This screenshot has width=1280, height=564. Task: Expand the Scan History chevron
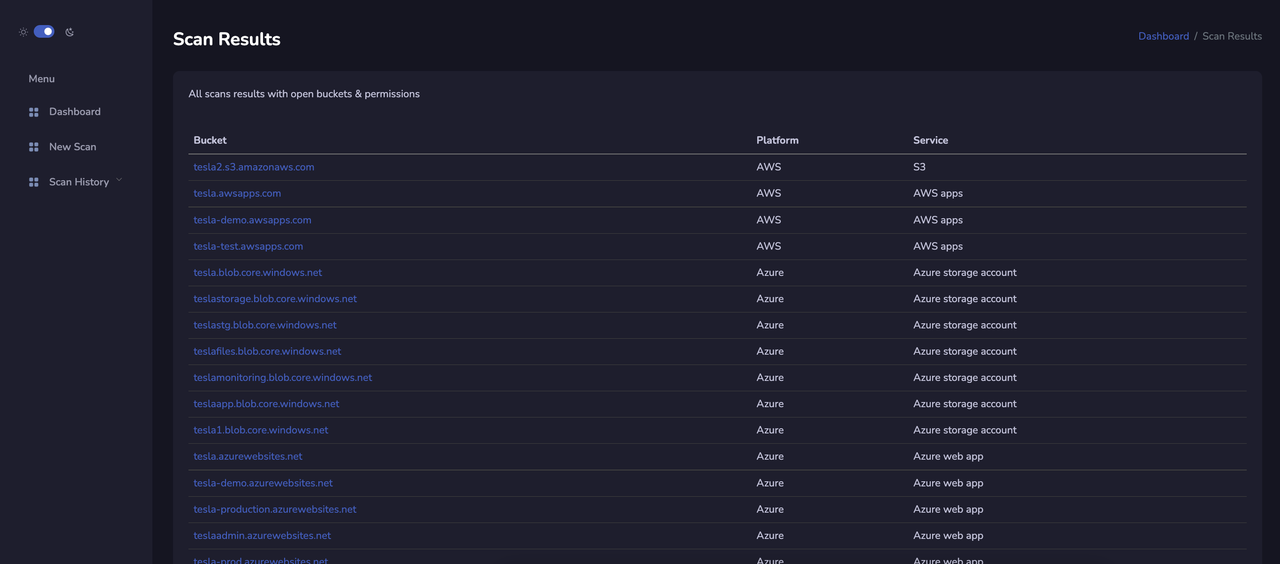pyautogui.click(x=119, y=180)
